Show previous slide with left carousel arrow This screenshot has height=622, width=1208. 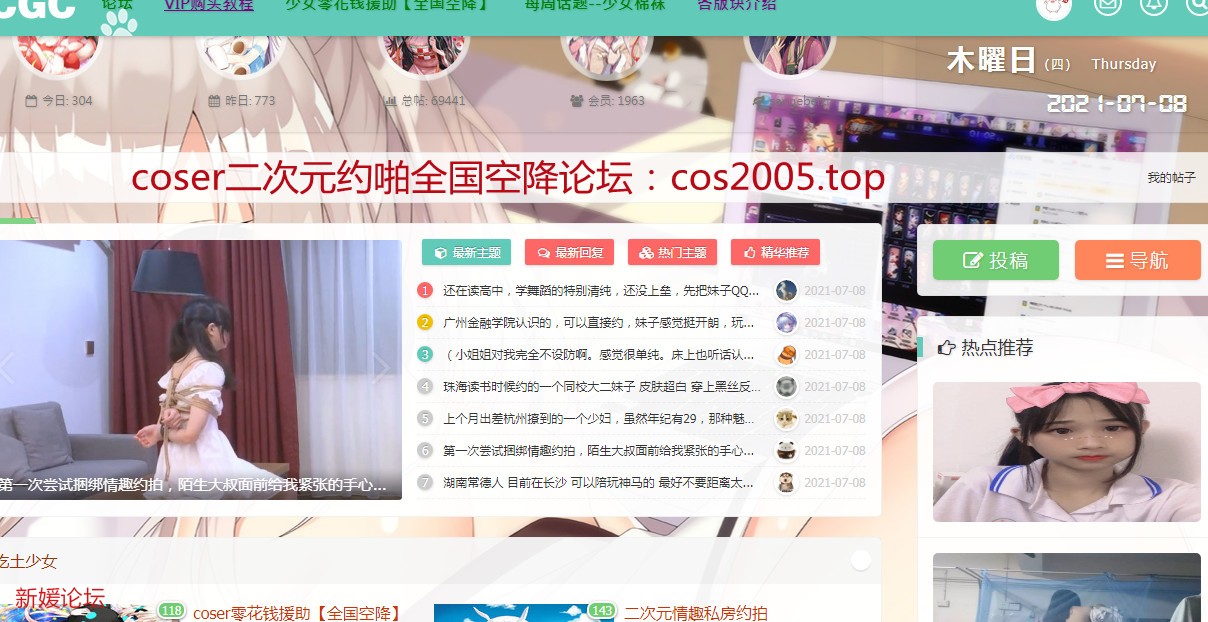(8, 368)
